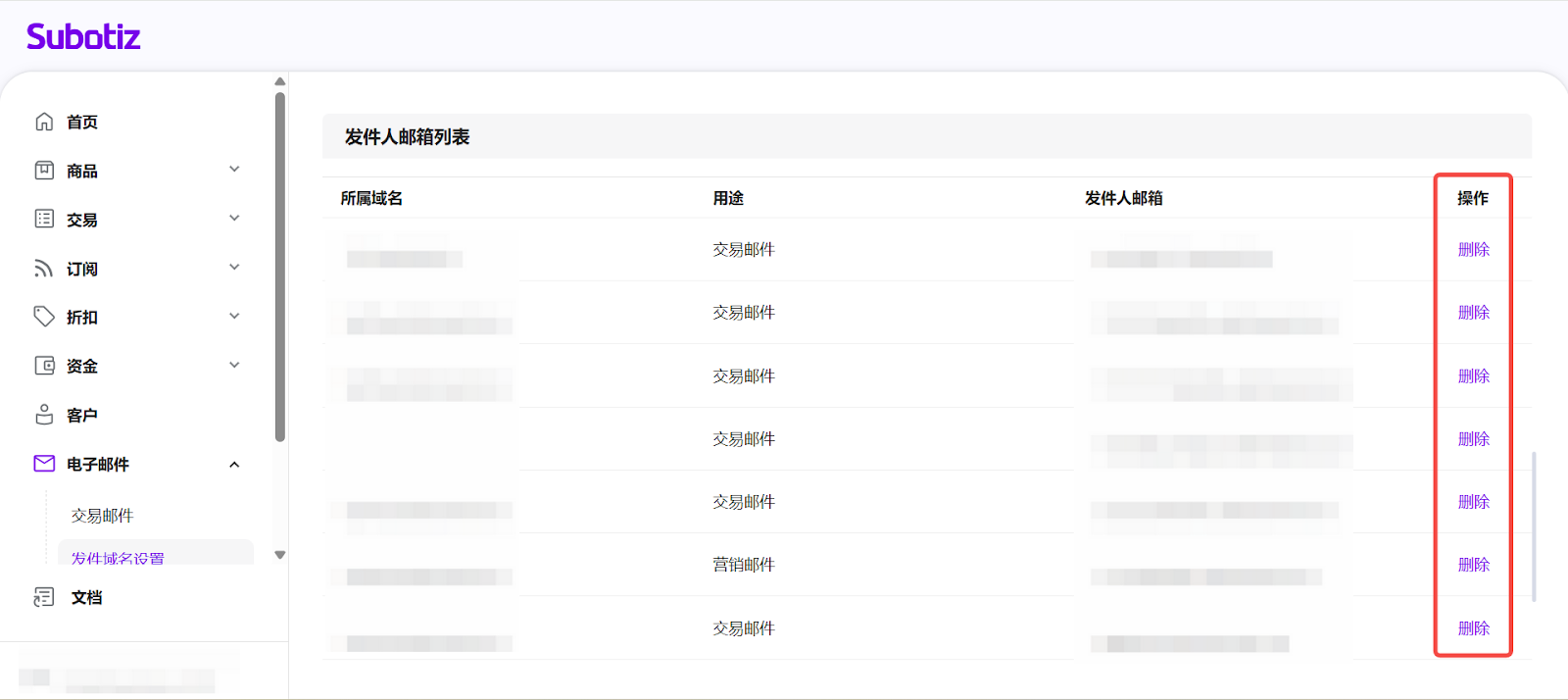The image size is (1568, 700).
Task: Delete the 营销邮件 sender mailbox row
Action: point(1473,565)
